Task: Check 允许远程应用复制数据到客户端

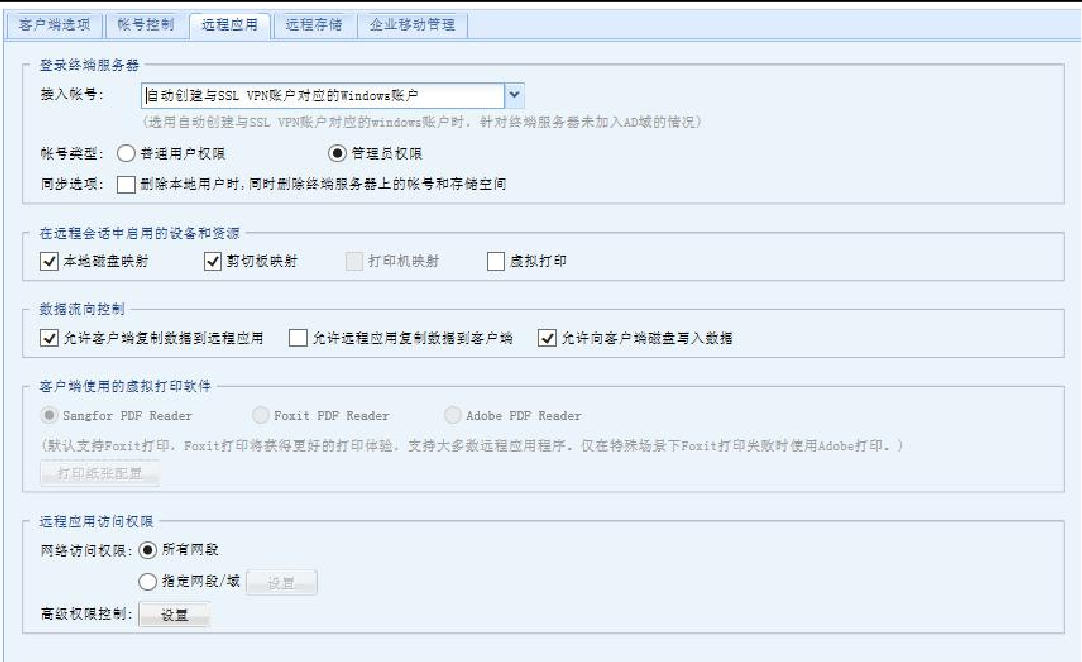Action: click(297, 338)
